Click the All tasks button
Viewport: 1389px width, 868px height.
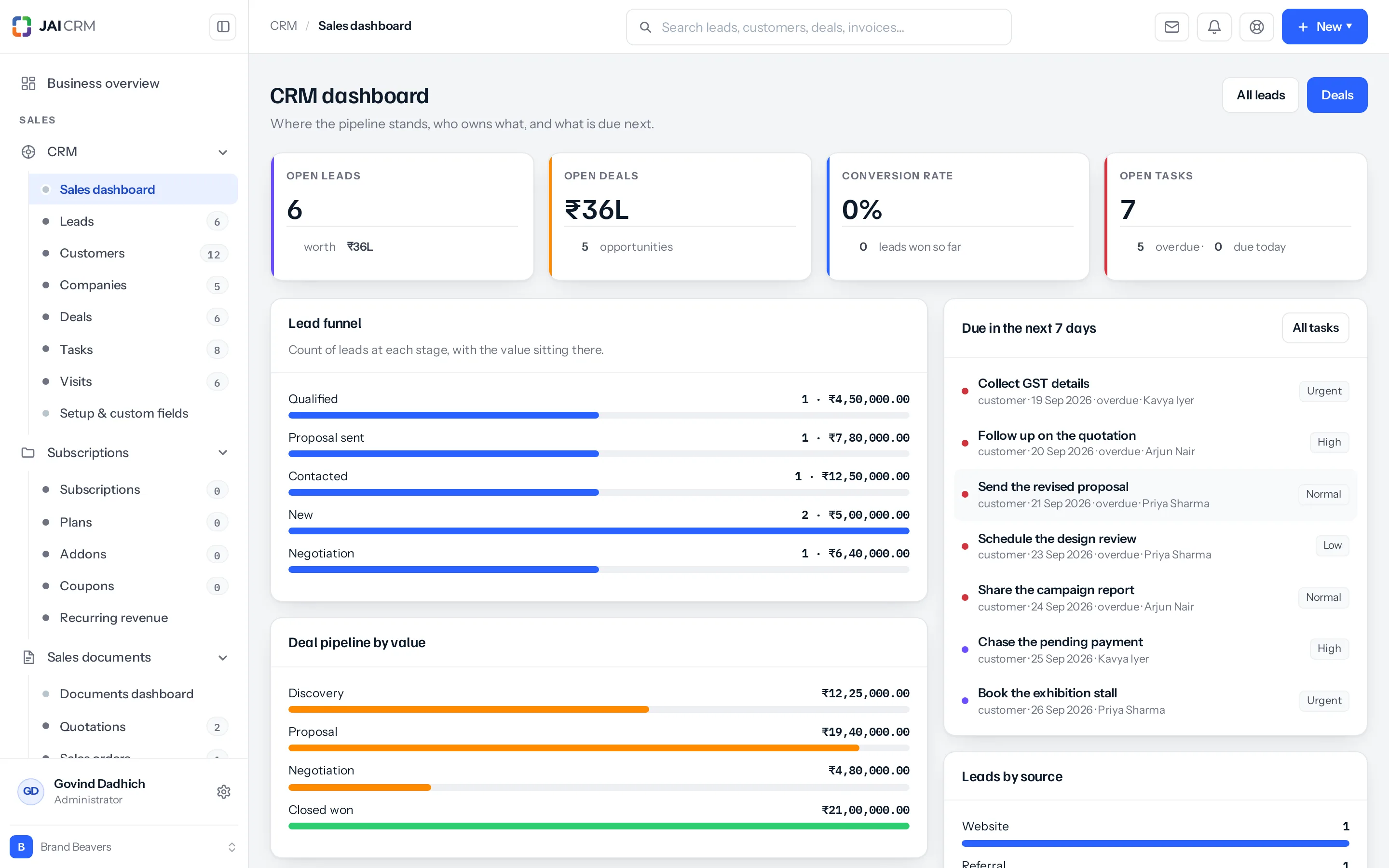(1315, 328)
